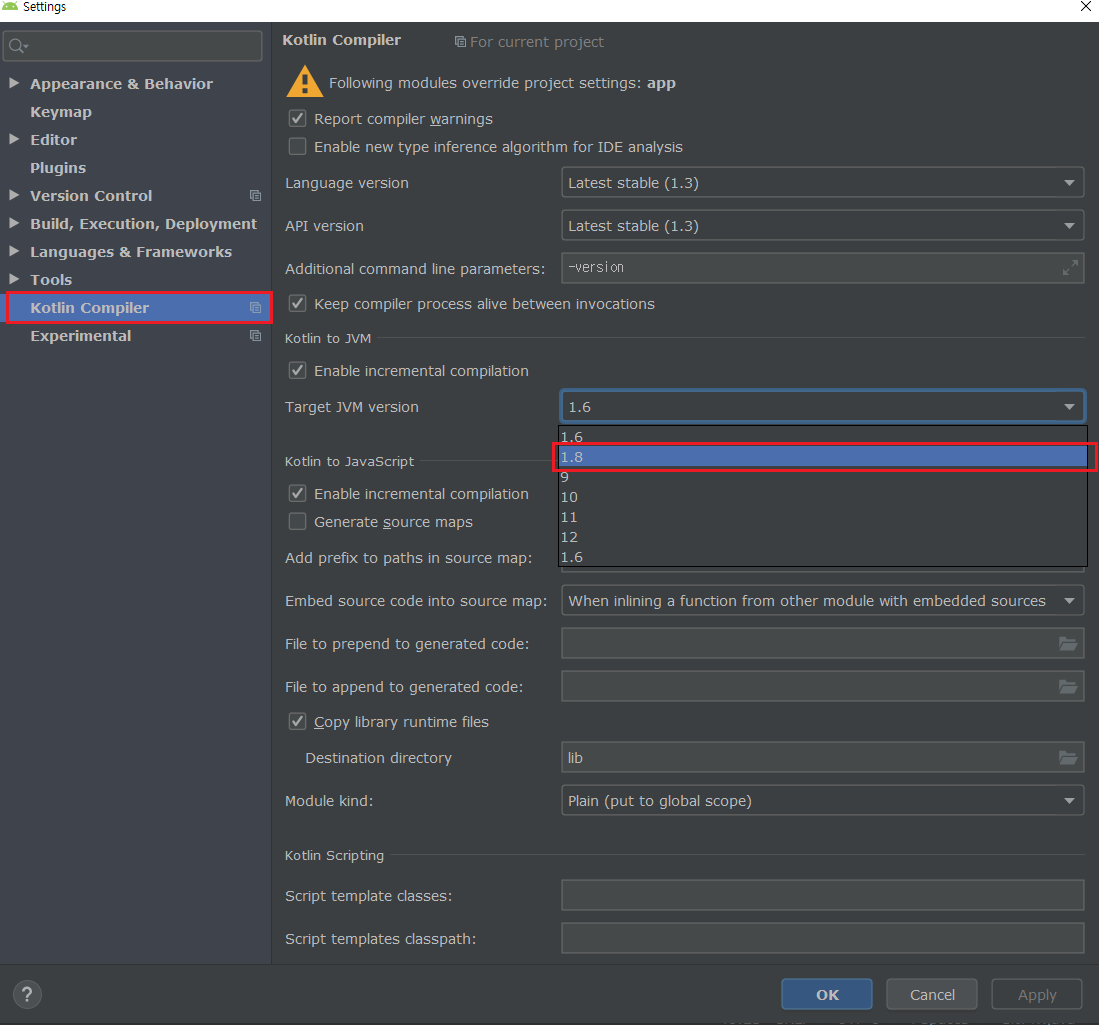Click File to append input field

point(822,686)
